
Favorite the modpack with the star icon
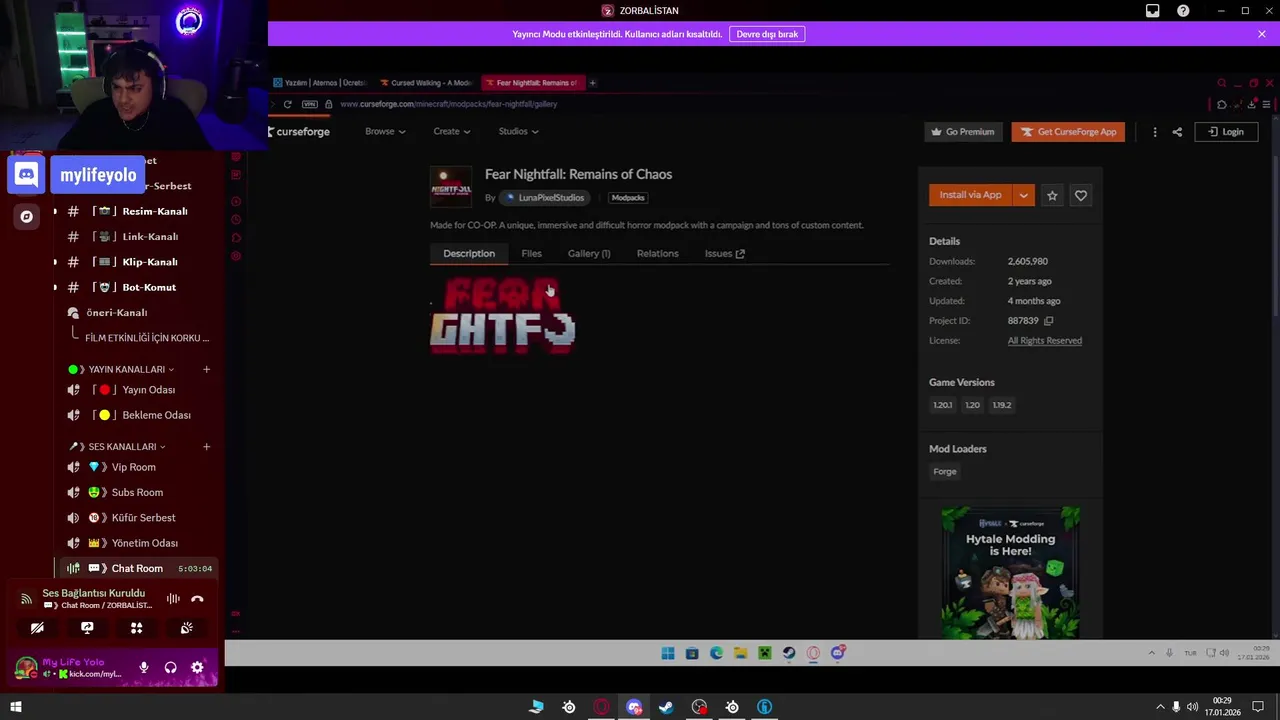click(x=1052, y=196)
